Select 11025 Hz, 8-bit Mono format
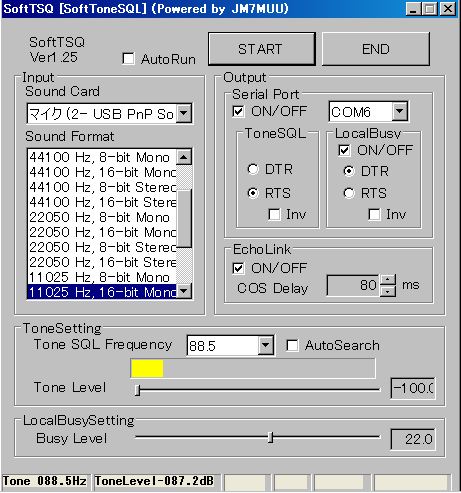The width and height of the screenshot is (461, 493). pyautogui.click(x=102, y=277)
